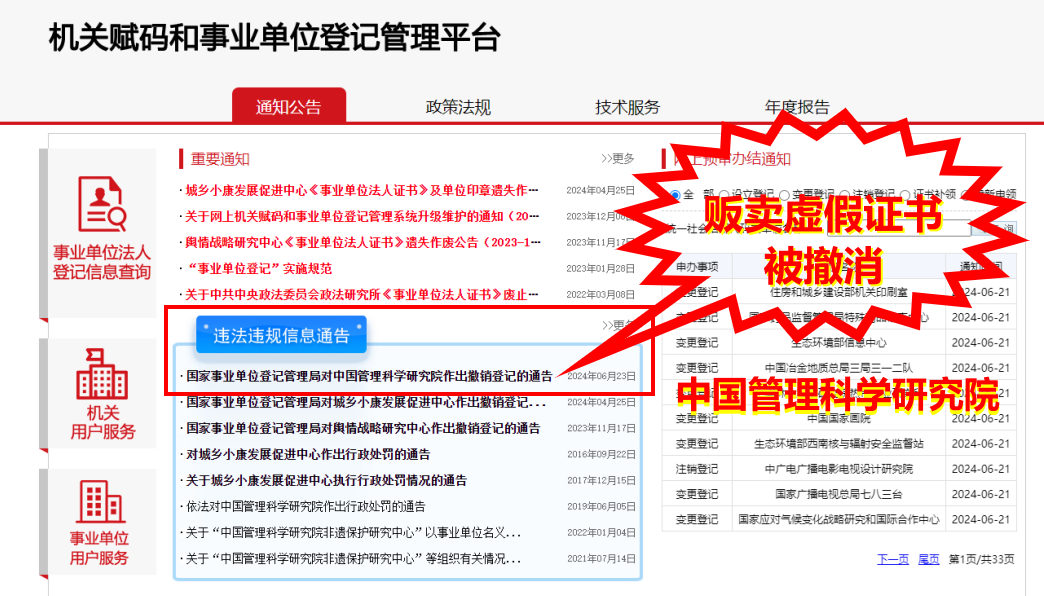This screenshot has height=596, width=1044.
Task: Go to next page via 下一页
Action: point(893,559)
